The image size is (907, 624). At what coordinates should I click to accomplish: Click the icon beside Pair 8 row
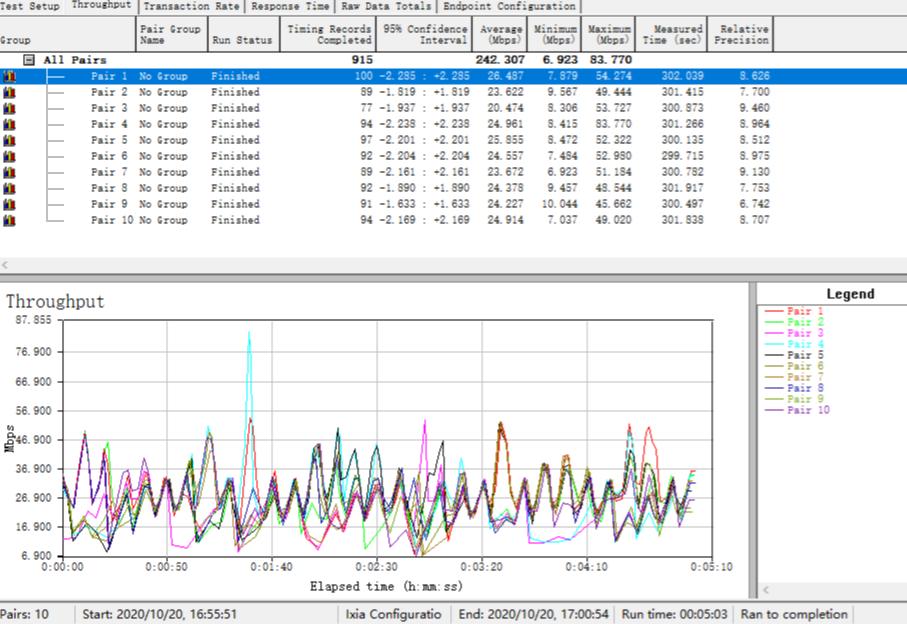(10, 188)
